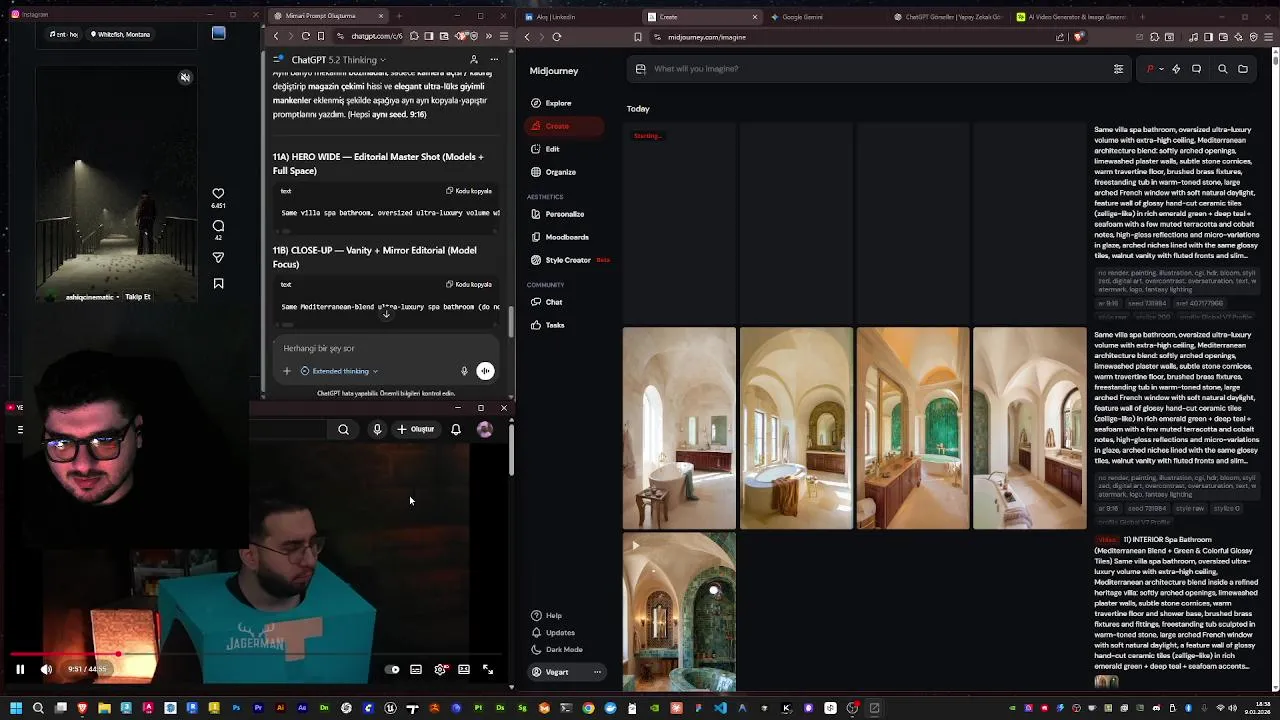This screenshot has height=720, width=1280.
Task: Open Explore in Midjourney sidebar
Action: pos(551,103)
